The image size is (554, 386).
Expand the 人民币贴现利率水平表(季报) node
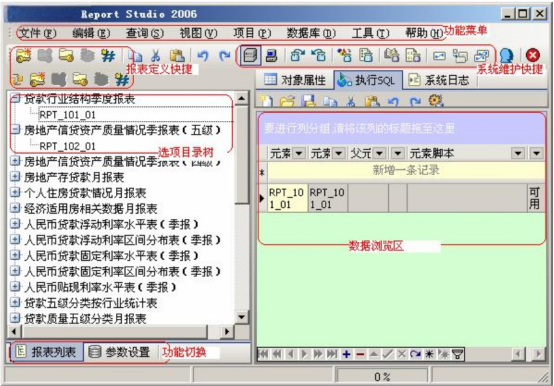tap(15, 287)
